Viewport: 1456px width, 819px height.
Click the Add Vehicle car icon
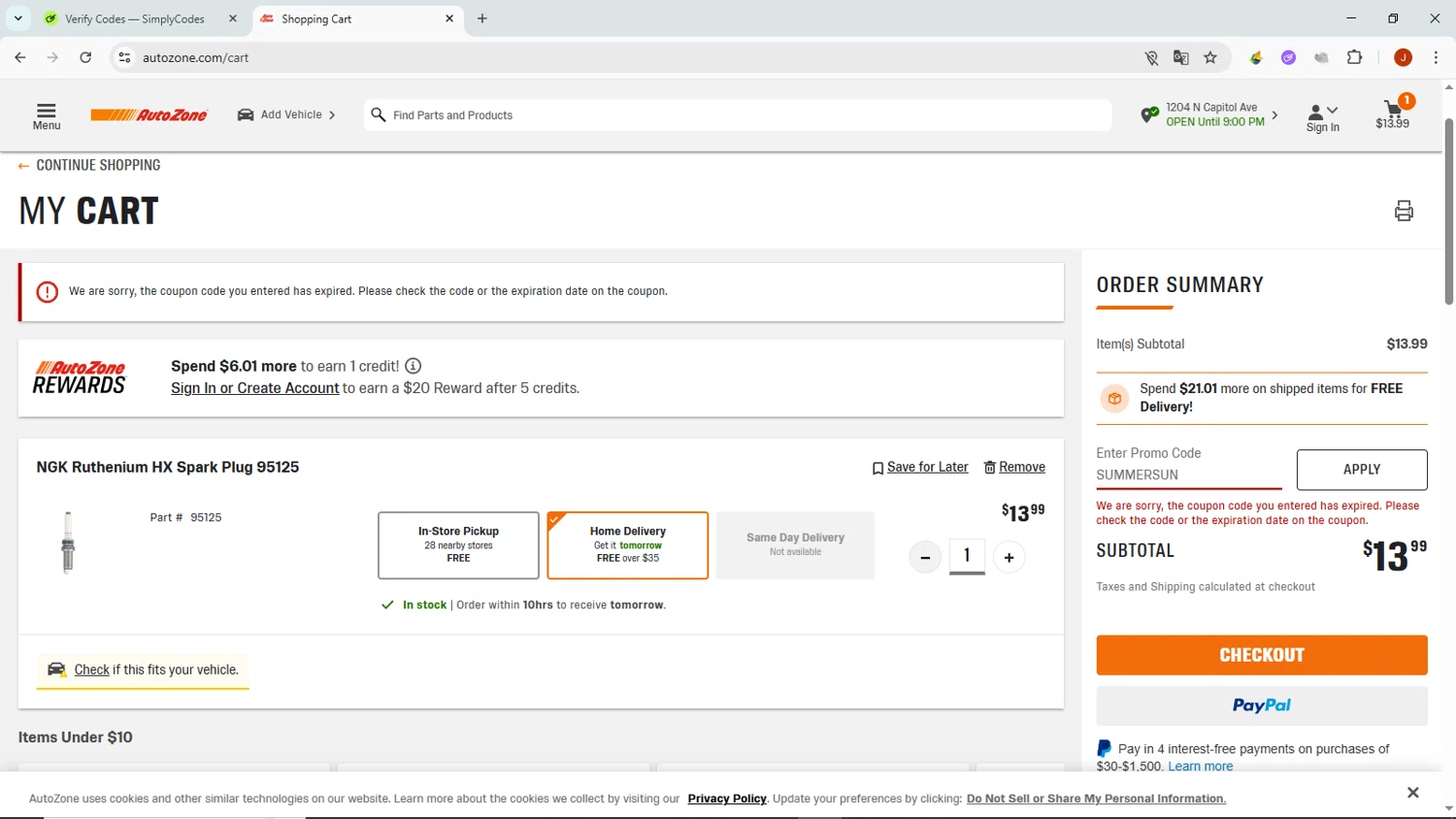click(247, 115)
